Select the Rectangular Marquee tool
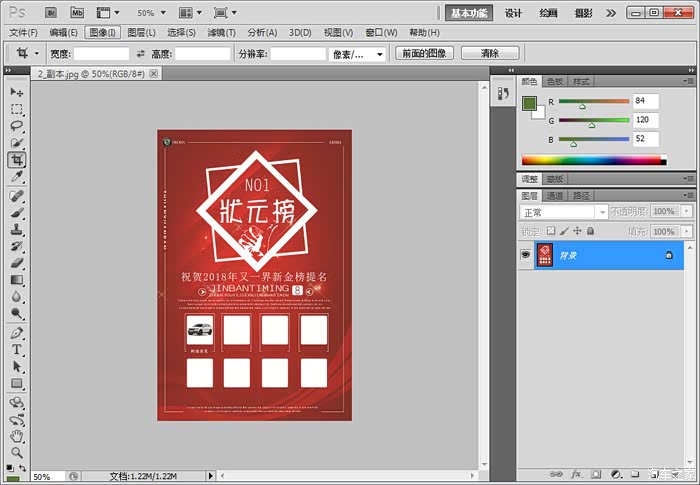Viewport: 700px width, 485px height. coord(17,109)
